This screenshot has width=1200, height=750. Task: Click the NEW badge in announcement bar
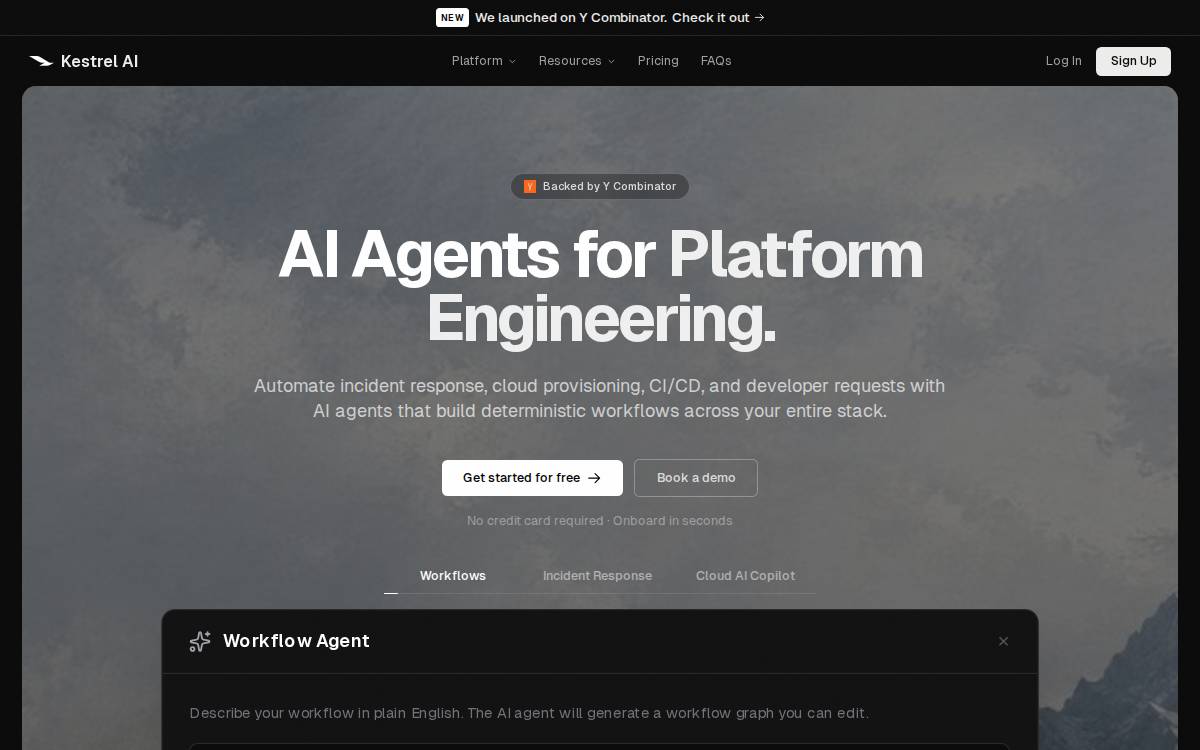(452, 17)
